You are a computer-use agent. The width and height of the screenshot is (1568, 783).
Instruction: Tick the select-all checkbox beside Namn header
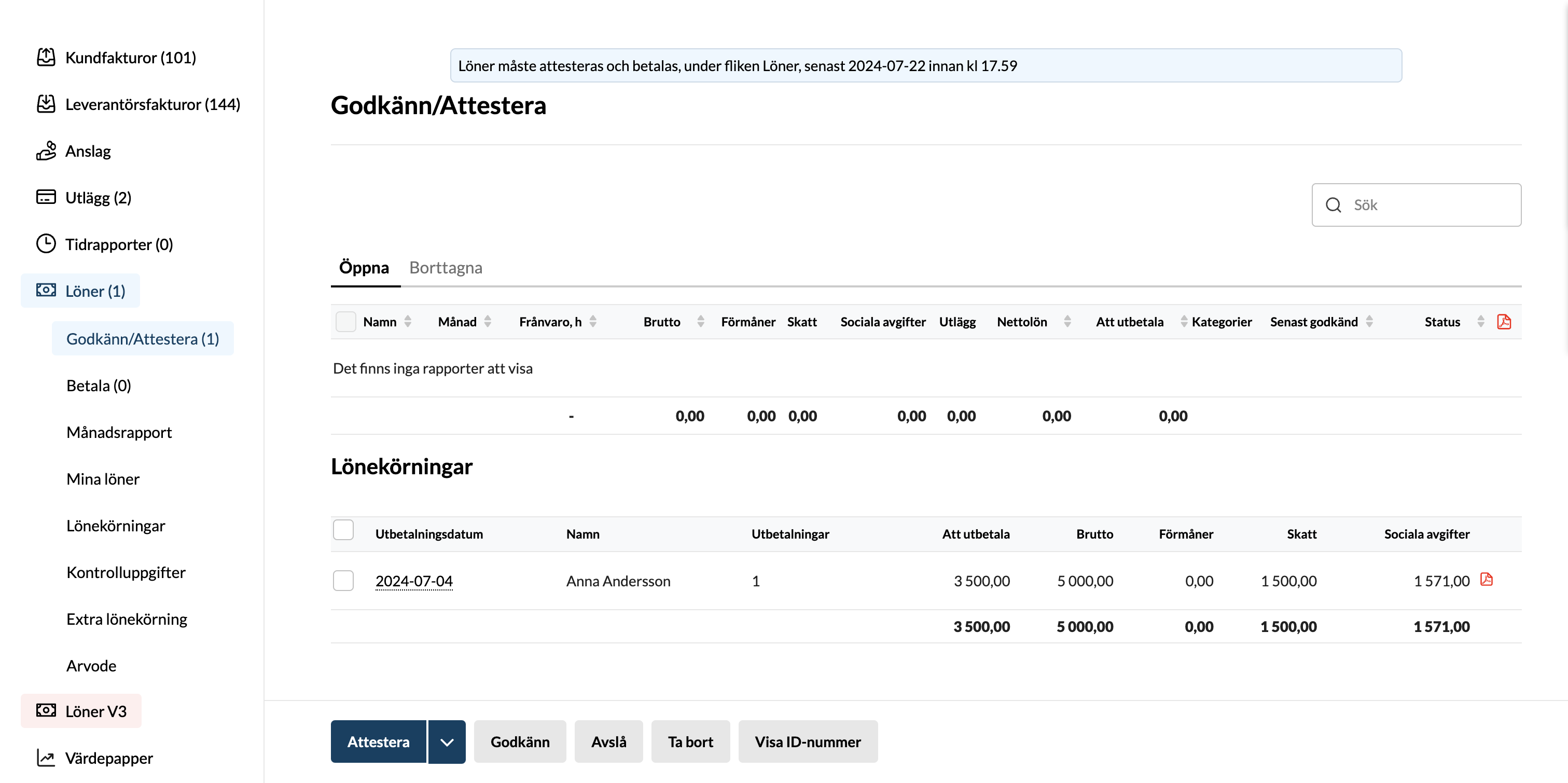pos(345,322)
